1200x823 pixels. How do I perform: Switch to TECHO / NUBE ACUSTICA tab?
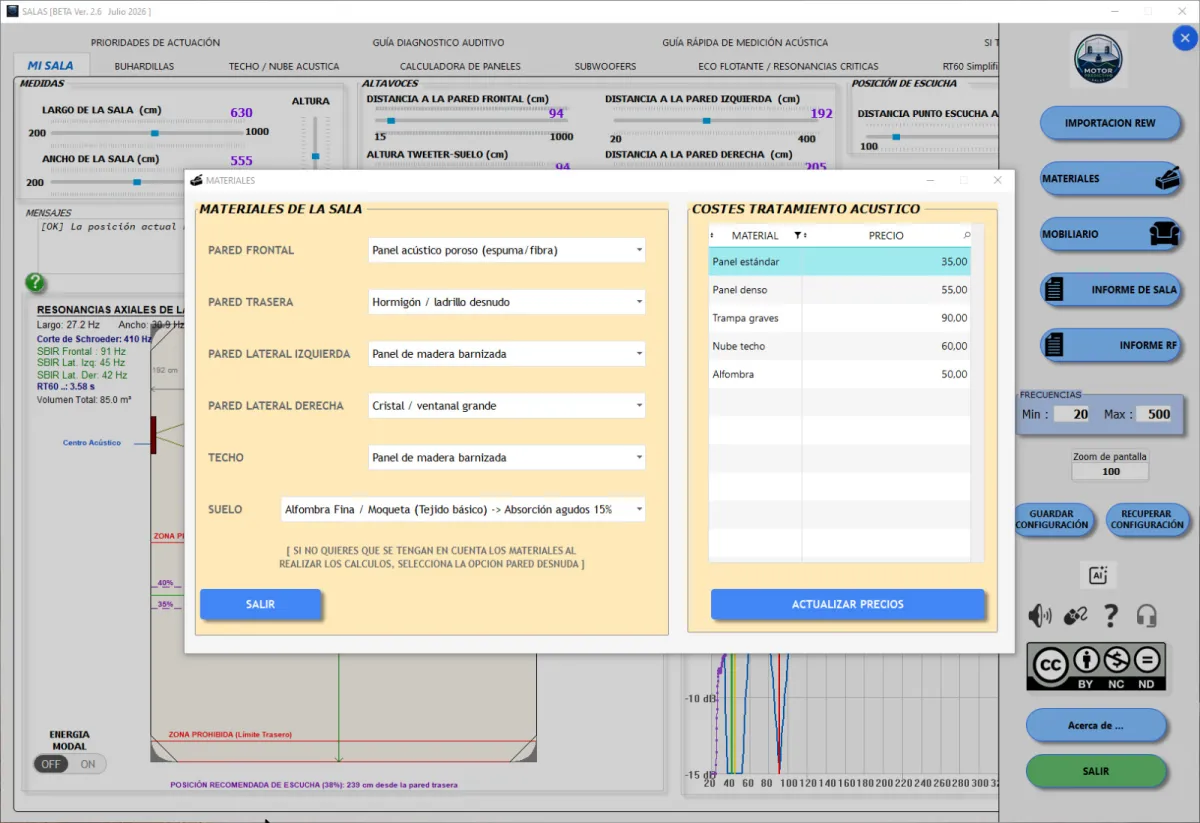(x=284, y=66)
